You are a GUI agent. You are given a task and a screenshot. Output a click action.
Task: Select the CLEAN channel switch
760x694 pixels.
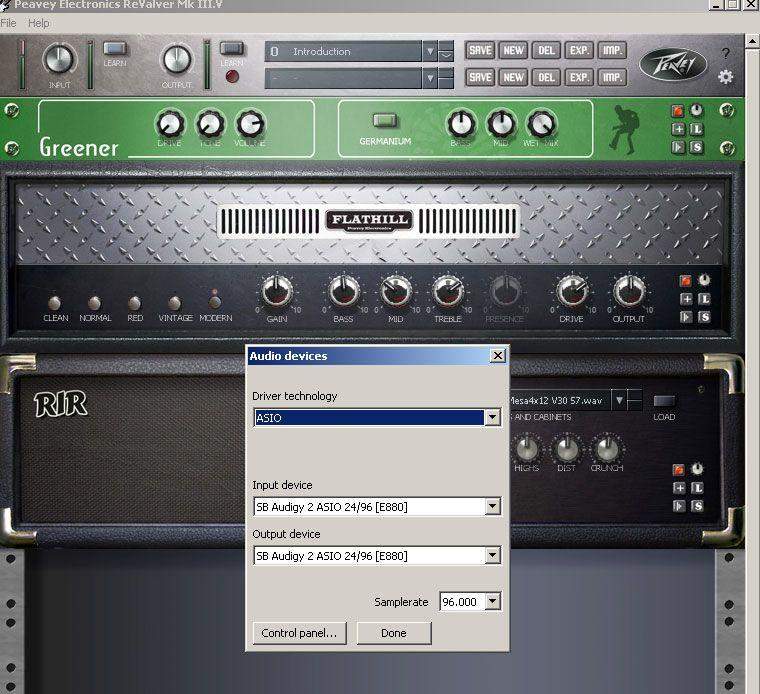(x=54, y=303)
